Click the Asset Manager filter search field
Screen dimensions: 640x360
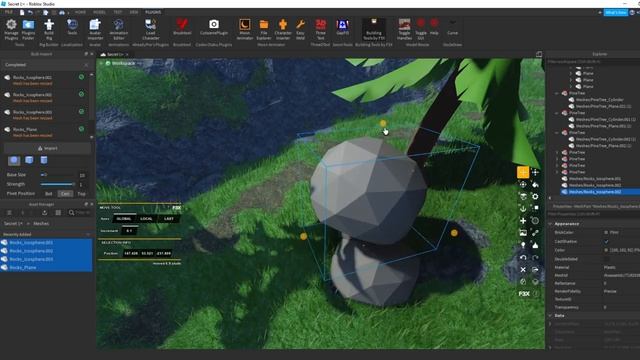pyautogui.click(x=79, y=213)
